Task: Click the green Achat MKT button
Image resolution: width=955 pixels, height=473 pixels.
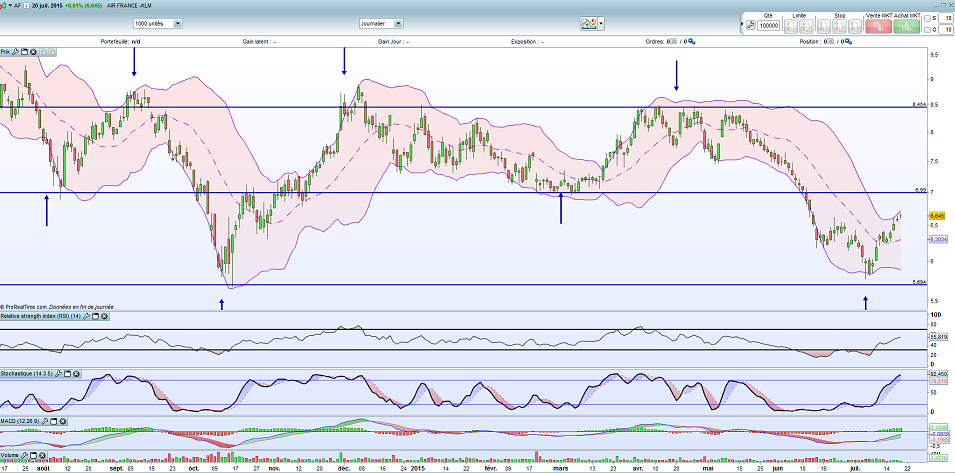Action: point(906,26)
